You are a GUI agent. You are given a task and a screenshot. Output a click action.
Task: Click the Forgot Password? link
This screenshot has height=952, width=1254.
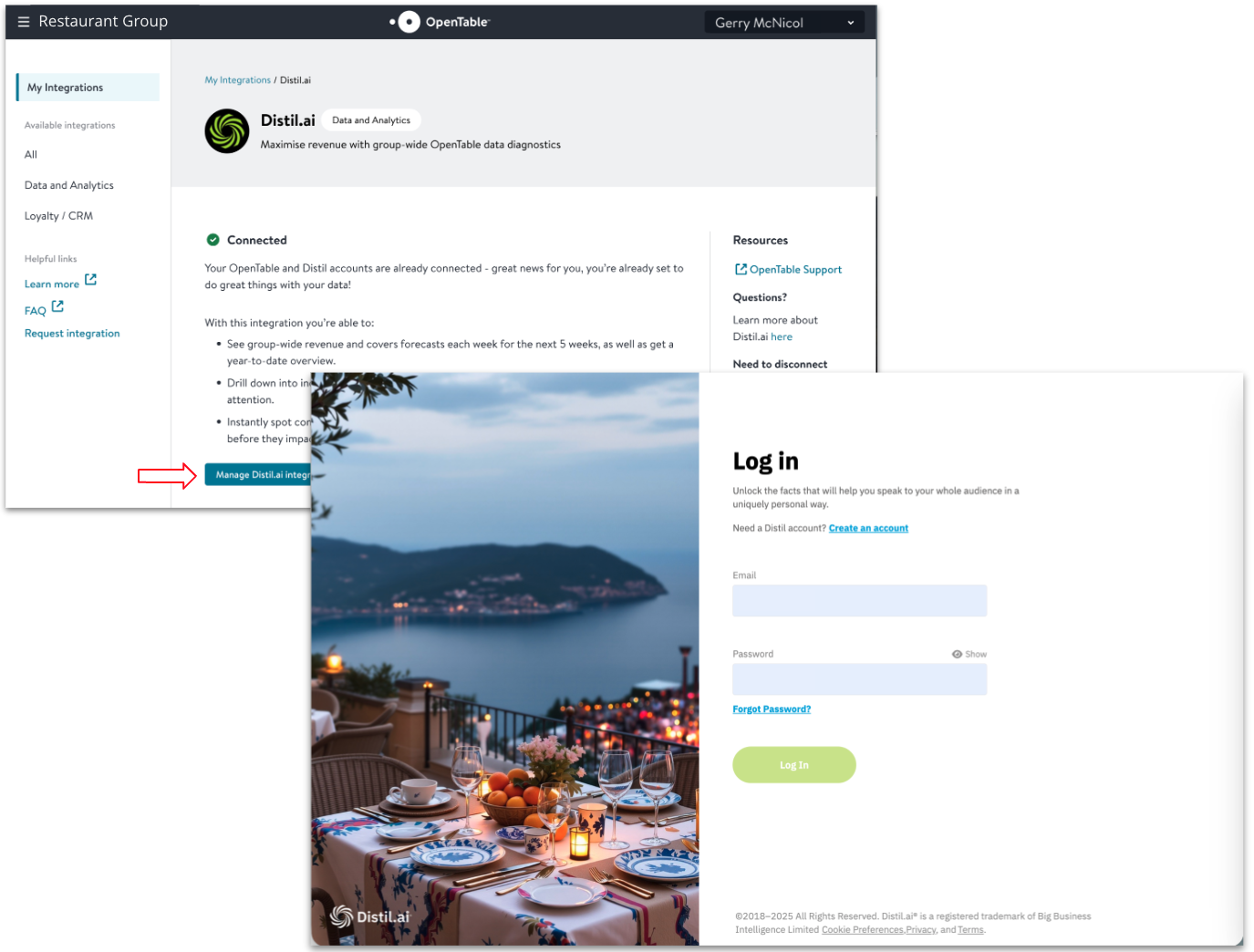click(x=772, y=709)
